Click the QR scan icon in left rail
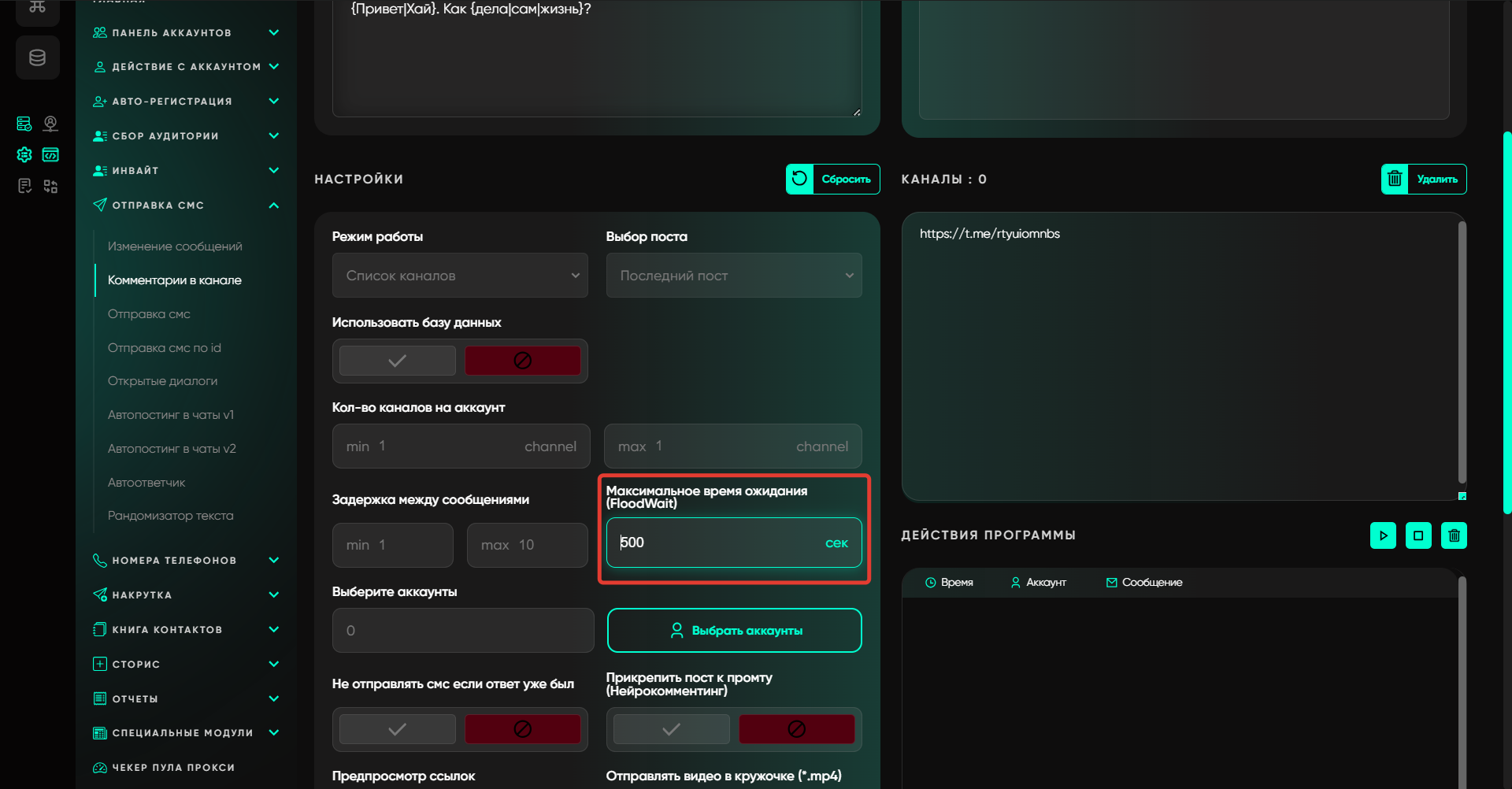1512x789 pixels. click(50, 187)
